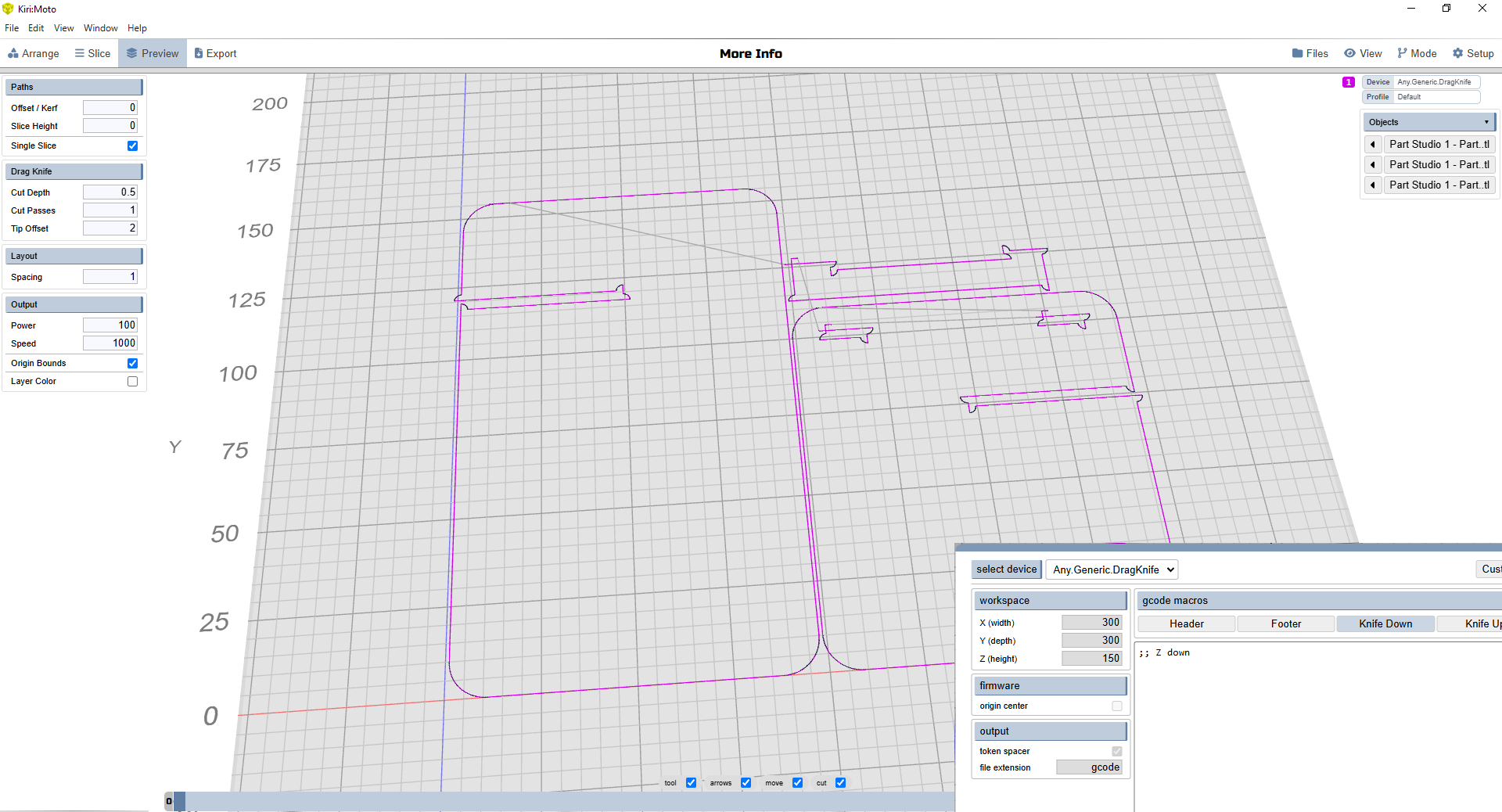Screen dimensions: 1502x812
Task: Open the Arrange view
Action: [x=34, y=53]
